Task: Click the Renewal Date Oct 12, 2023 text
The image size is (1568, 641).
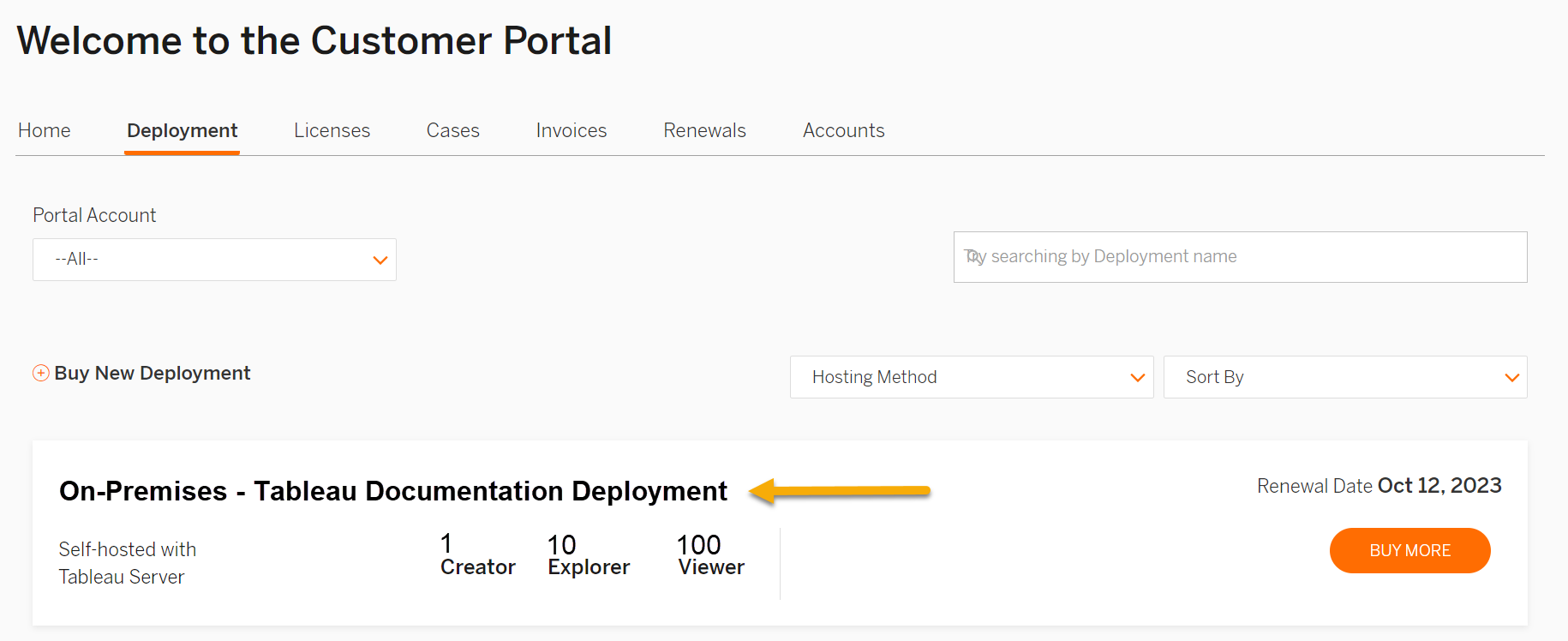Action: [1379, 486]
